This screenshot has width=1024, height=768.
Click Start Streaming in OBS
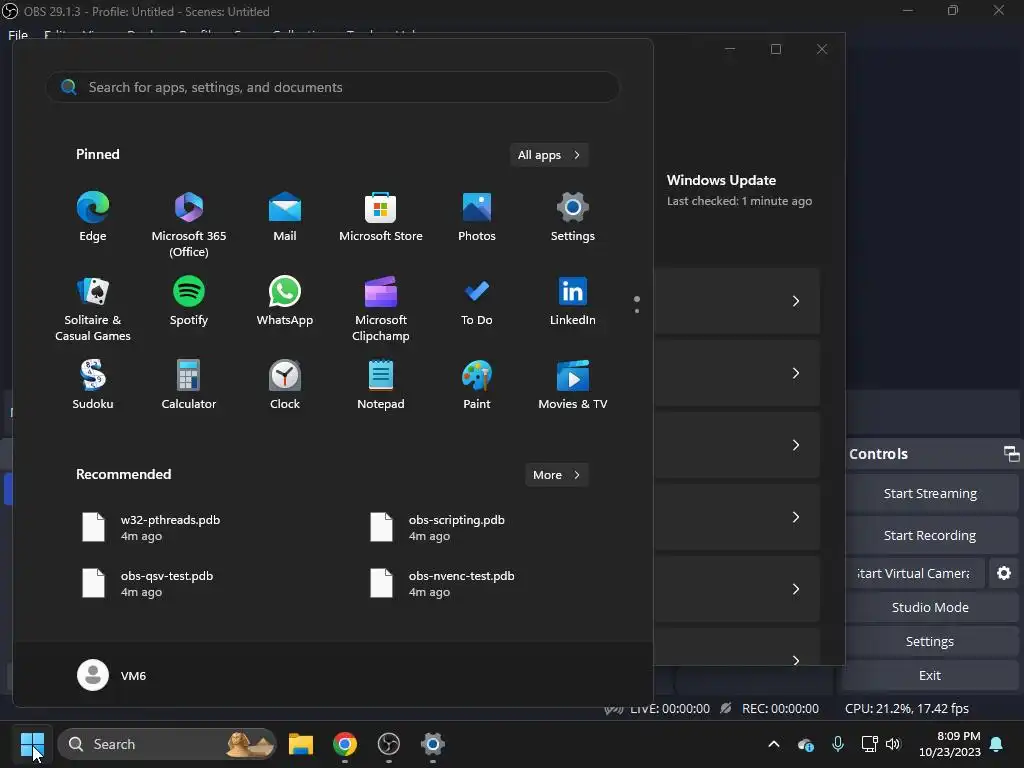click(930, 493)
